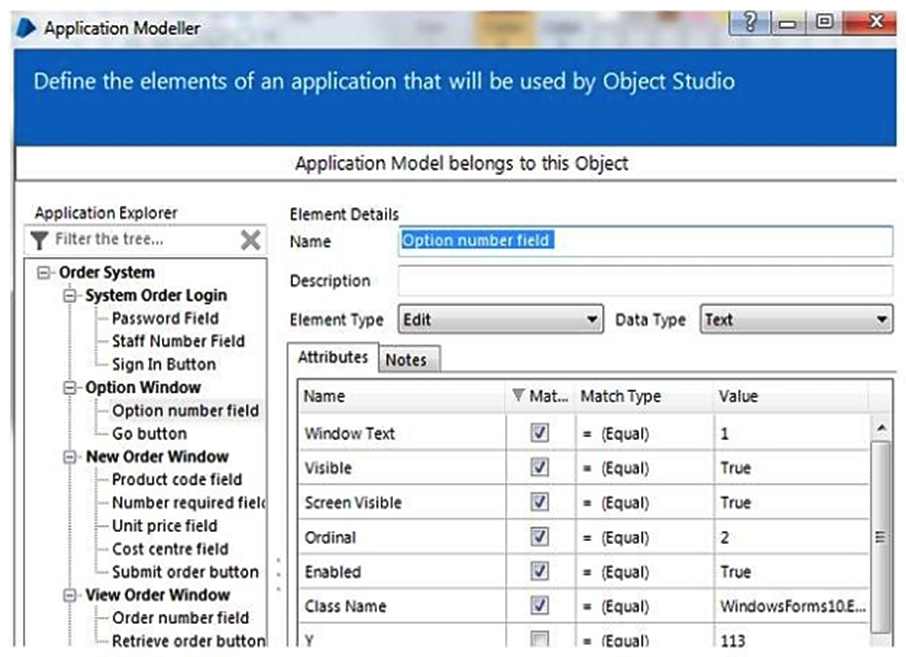
Task: Select Submit order button in the tree
Action: [185, 572]
